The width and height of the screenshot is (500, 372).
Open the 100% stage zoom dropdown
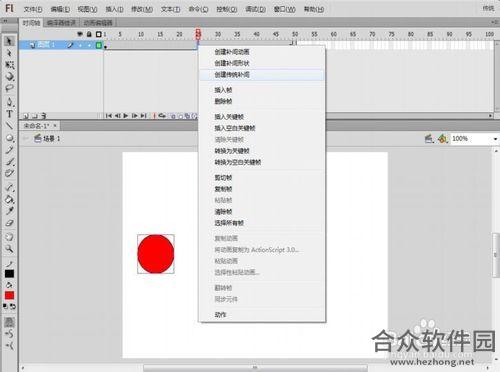coord(495,139)
